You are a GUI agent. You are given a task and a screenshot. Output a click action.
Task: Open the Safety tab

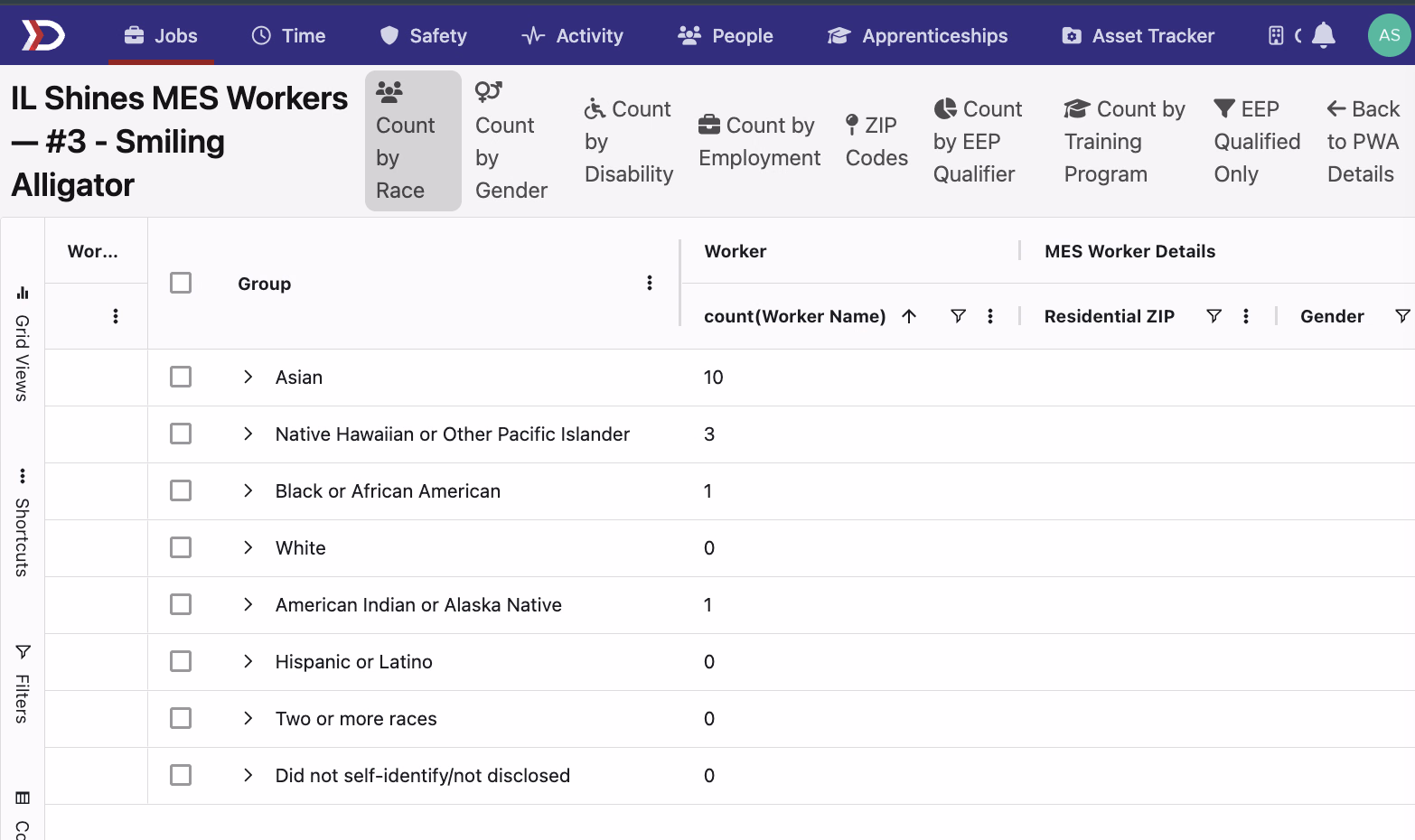(x=423, y=35)
